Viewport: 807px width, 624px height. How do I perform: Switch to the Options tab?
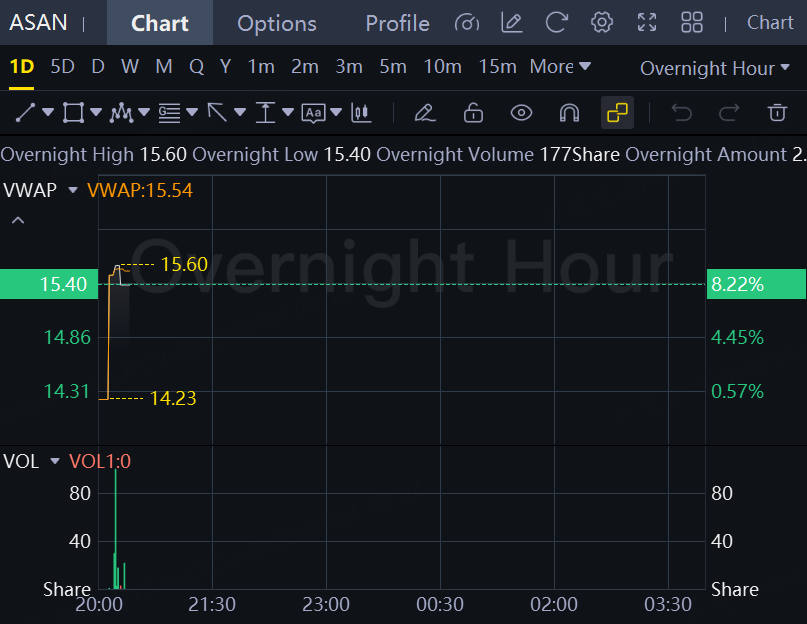click(276, 23)
